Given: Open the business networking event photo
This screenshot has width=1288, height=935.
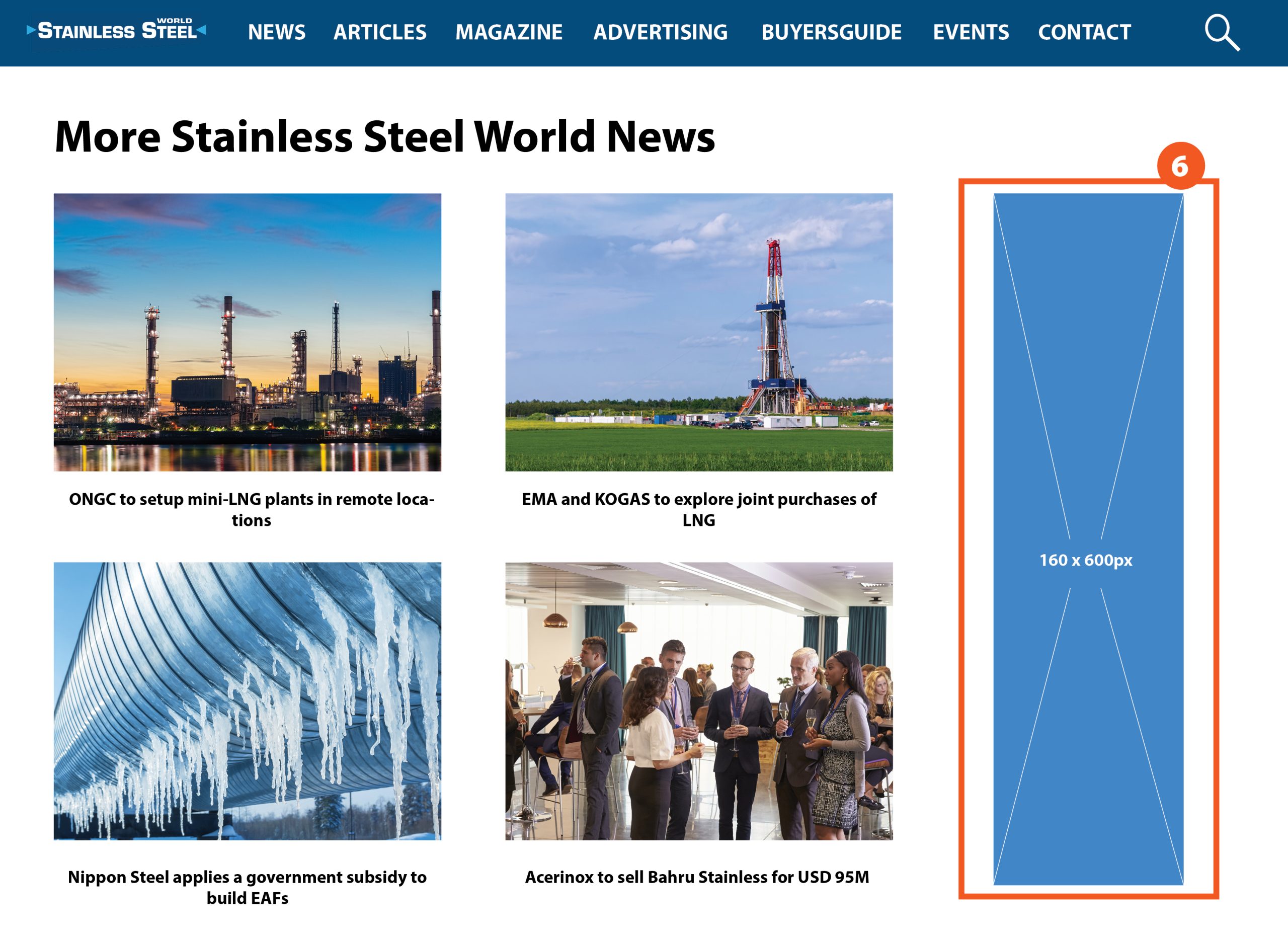Looking at the screenshot, I should pyautogui.click(x=698, y=701).
